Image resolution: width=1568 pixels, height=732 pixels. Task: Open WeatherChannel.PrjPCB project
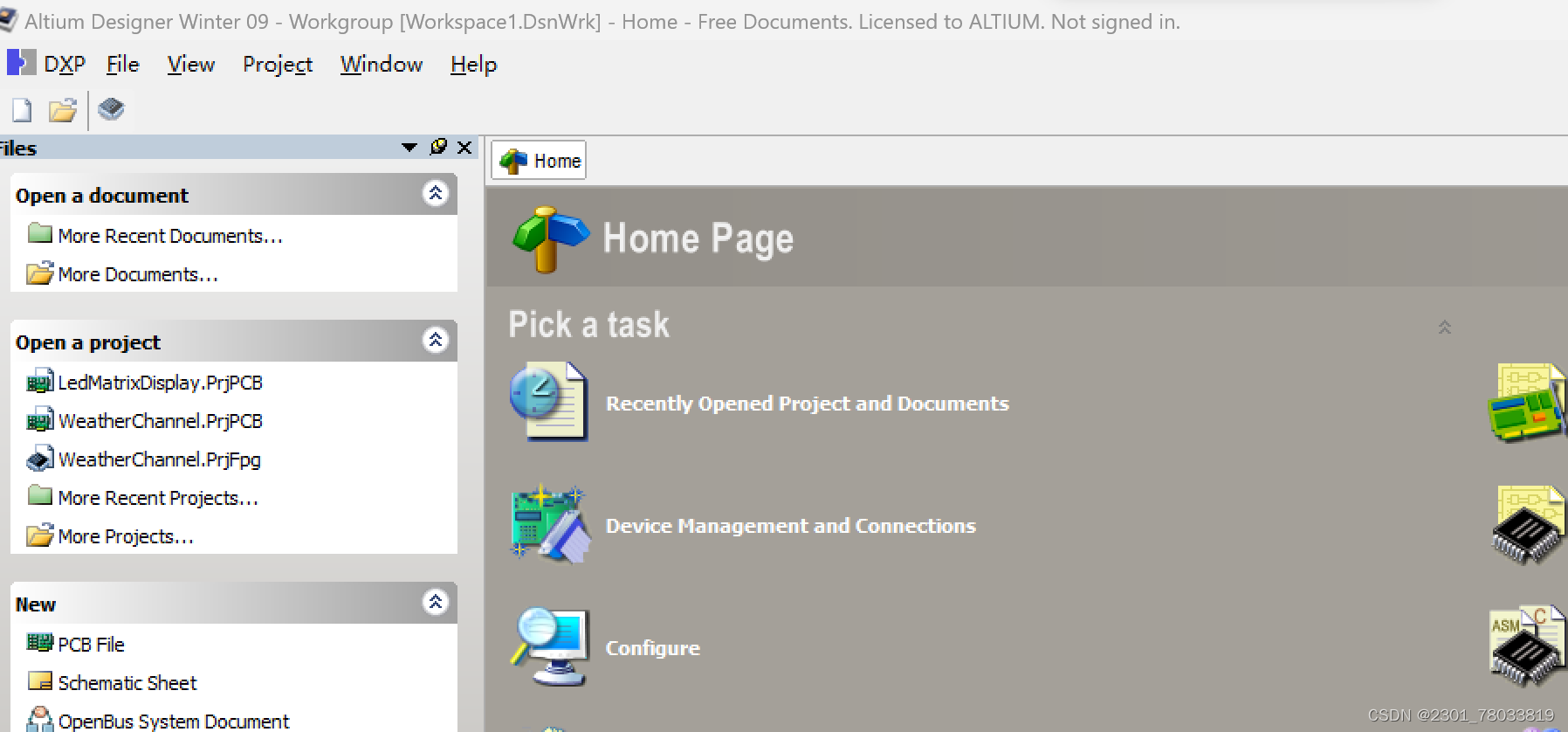pos(160,421)
